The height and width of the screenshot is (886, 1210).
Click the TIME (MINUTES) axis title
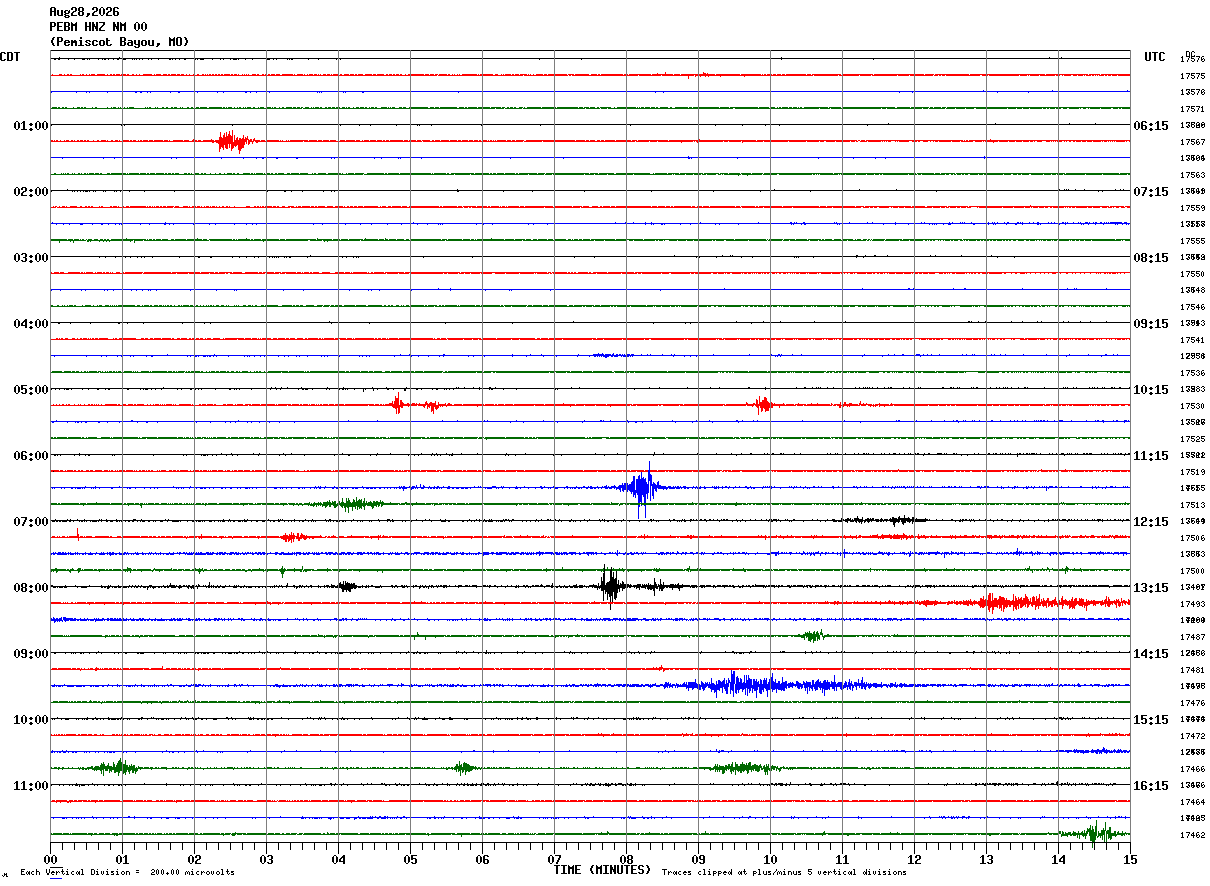click(602, 870)
